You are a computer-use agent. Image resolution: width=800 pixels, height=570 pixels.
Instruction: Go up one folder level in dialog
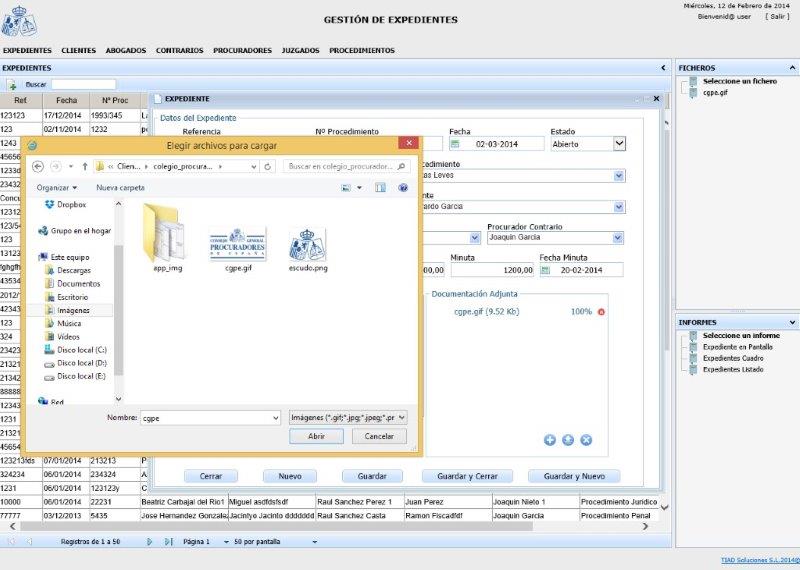[86, 166]
